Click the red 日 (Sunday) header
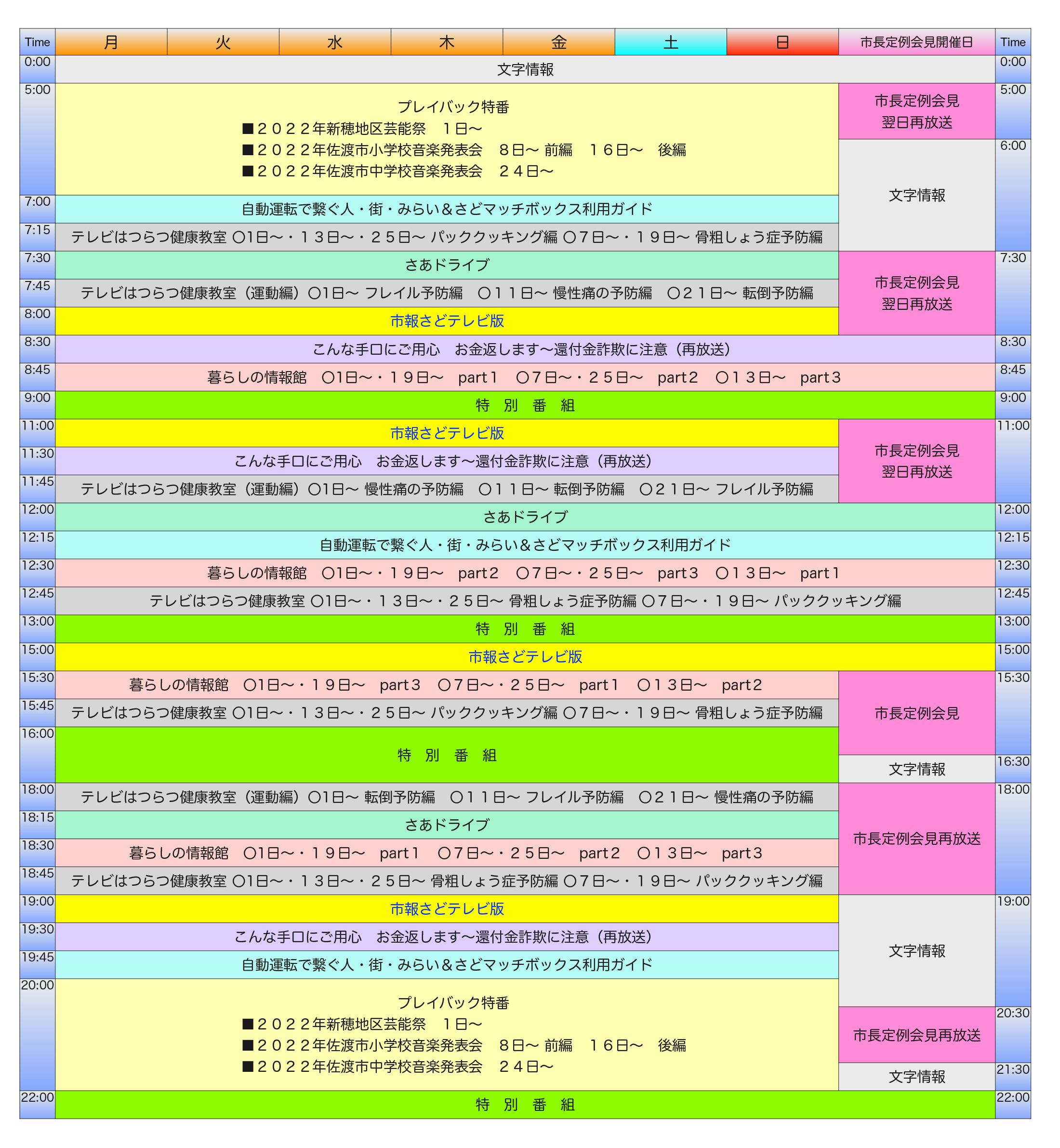Screen dimensions: 1060x1148 [782, 42]
